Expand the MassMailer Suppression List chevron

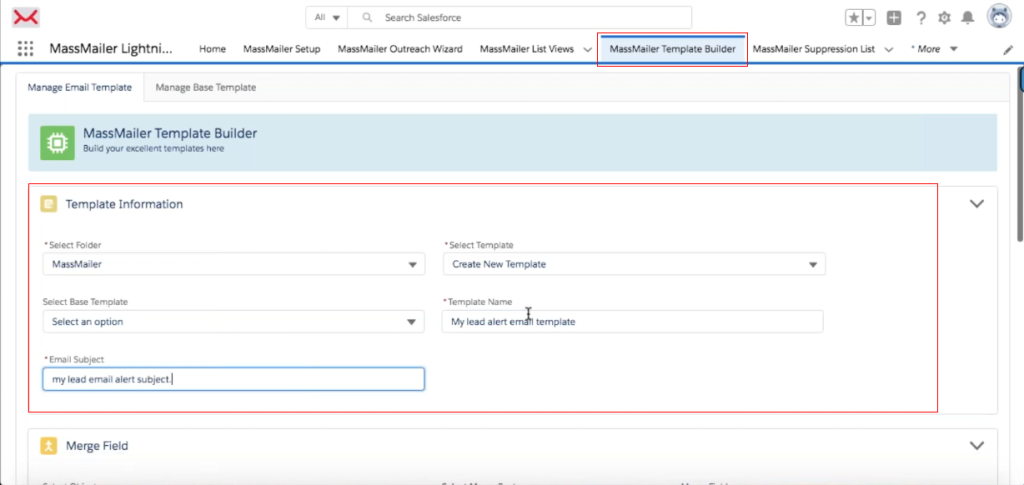[x=888, y=50]
